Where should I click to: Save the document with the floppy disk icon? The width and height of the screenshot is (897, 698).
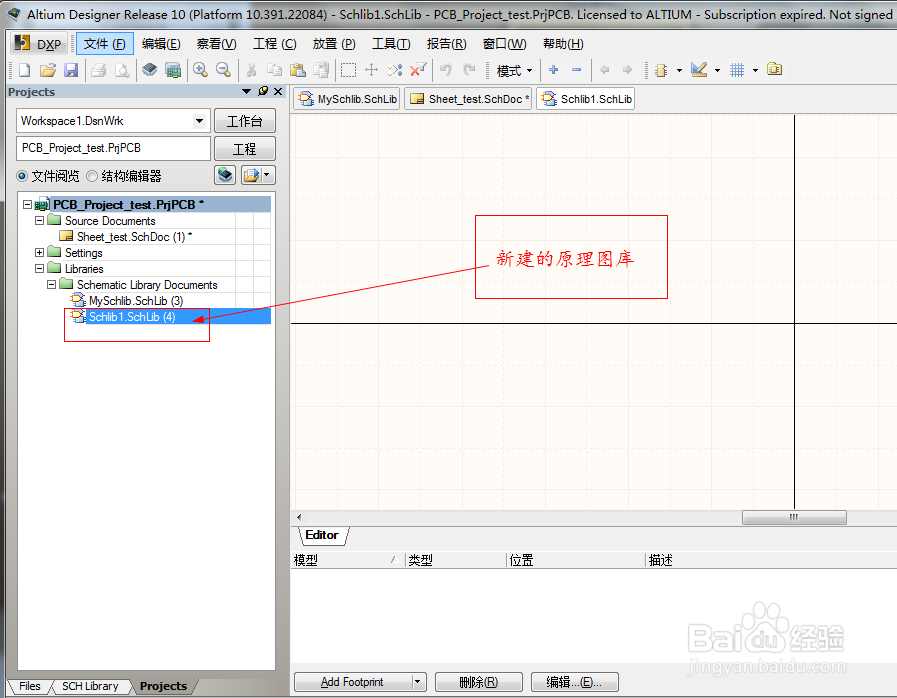click(x=71, y=70)
